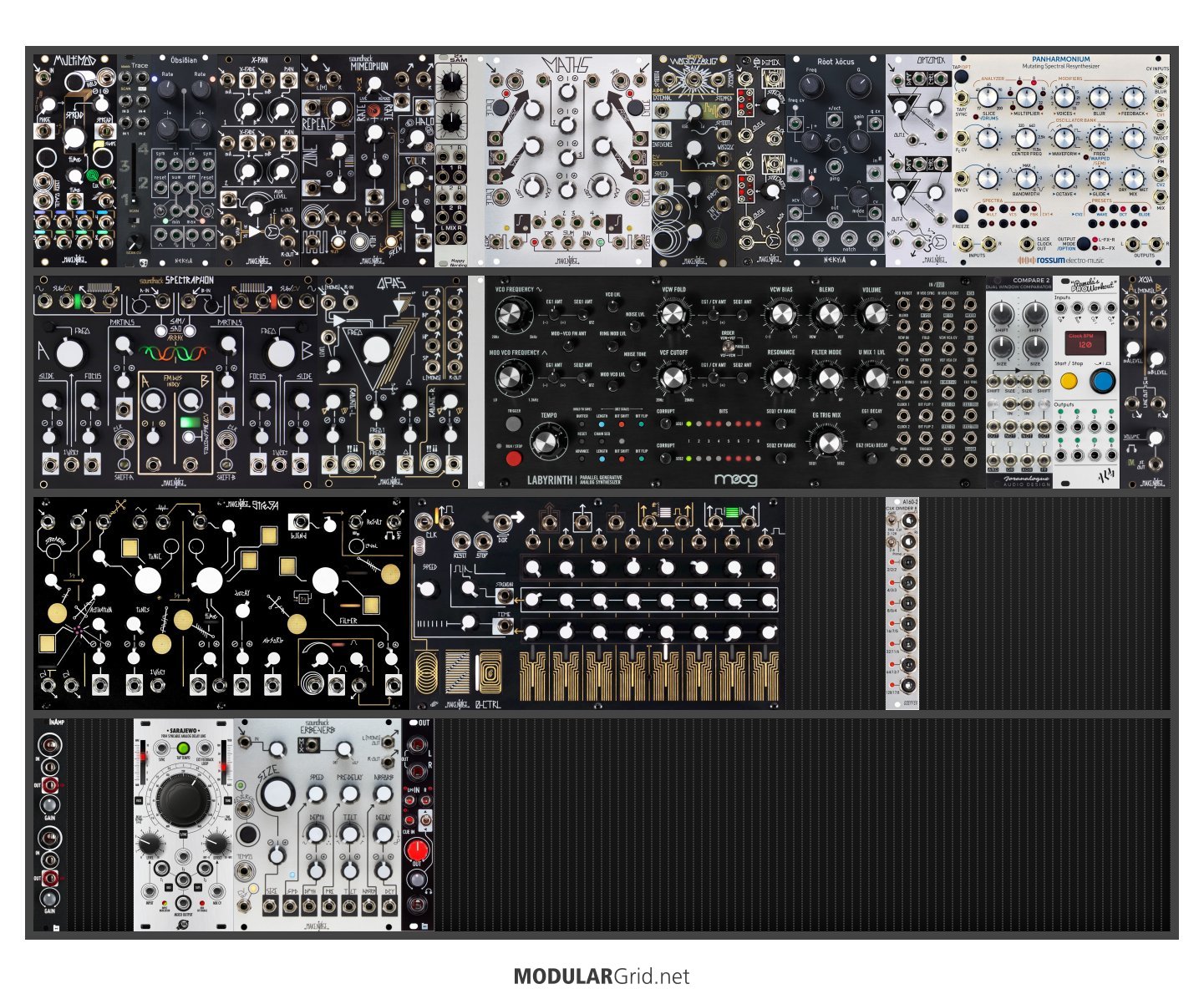This screenshot has height=994, width=1204.
Task: Click the Labyrinth MOD VCO Frequency knob
Action: click(x=510, y=379)
